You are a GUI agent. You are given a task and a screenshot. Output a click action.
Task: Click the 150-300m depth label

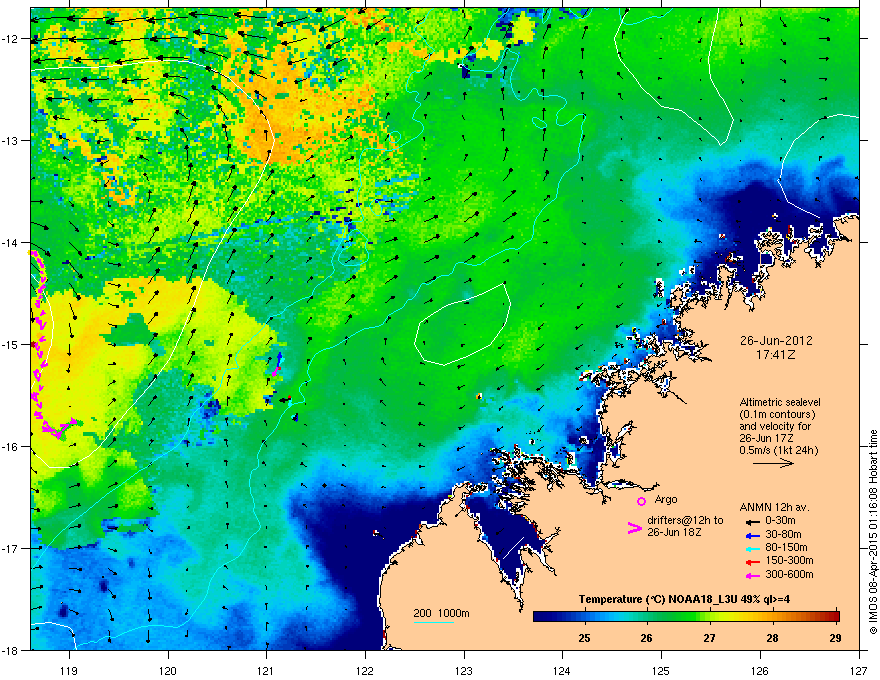[789, 560]
